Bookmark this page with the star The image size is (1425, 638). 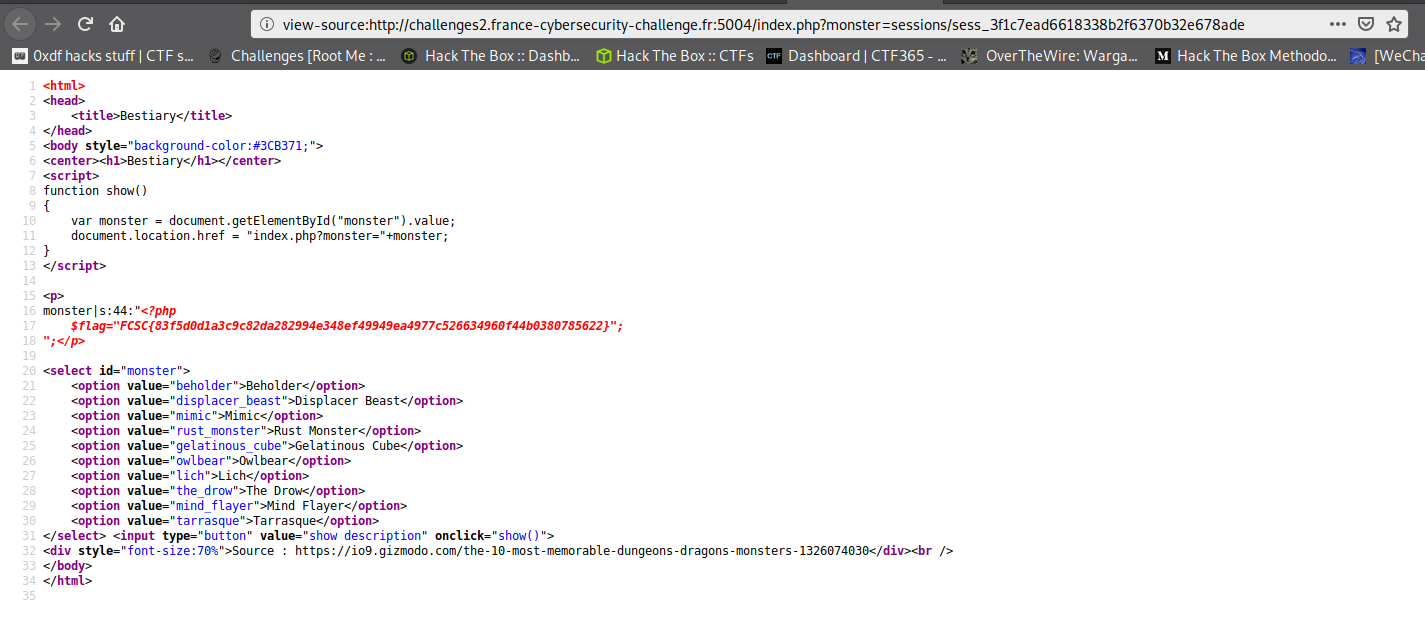point(1396,23)
